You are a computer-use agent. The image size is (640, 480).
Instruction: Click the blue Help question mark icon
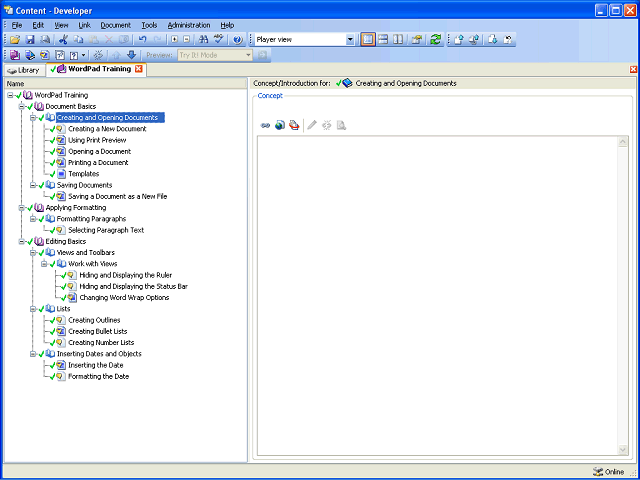238,40
